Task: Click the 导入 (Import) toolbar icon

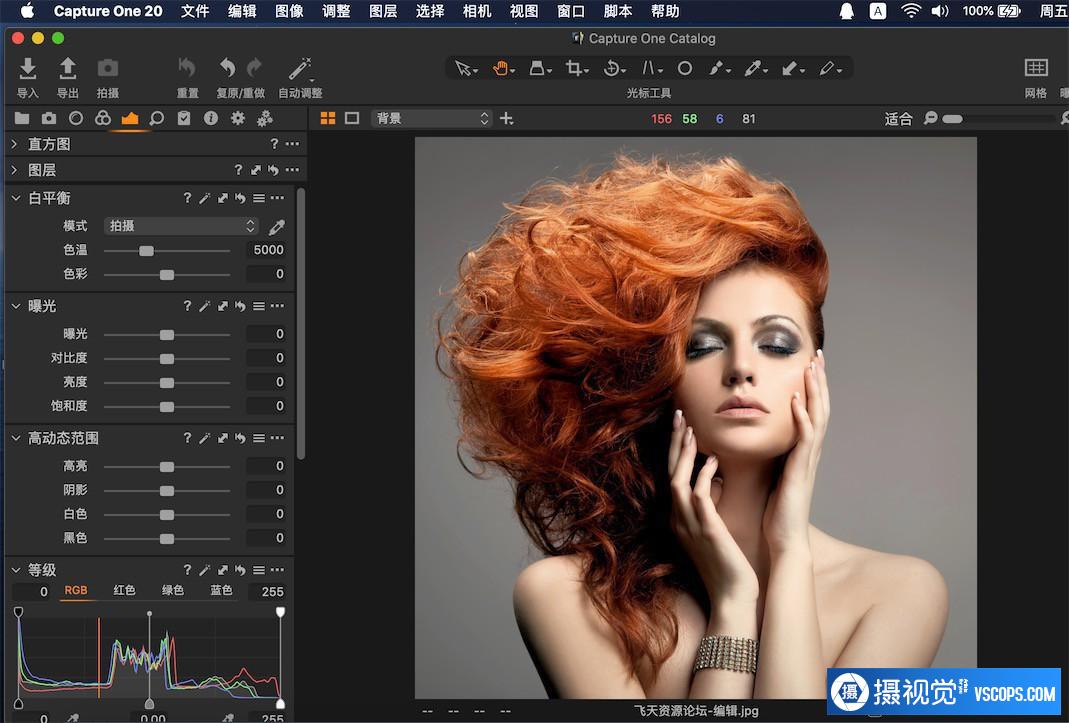Action: (27, 68)
